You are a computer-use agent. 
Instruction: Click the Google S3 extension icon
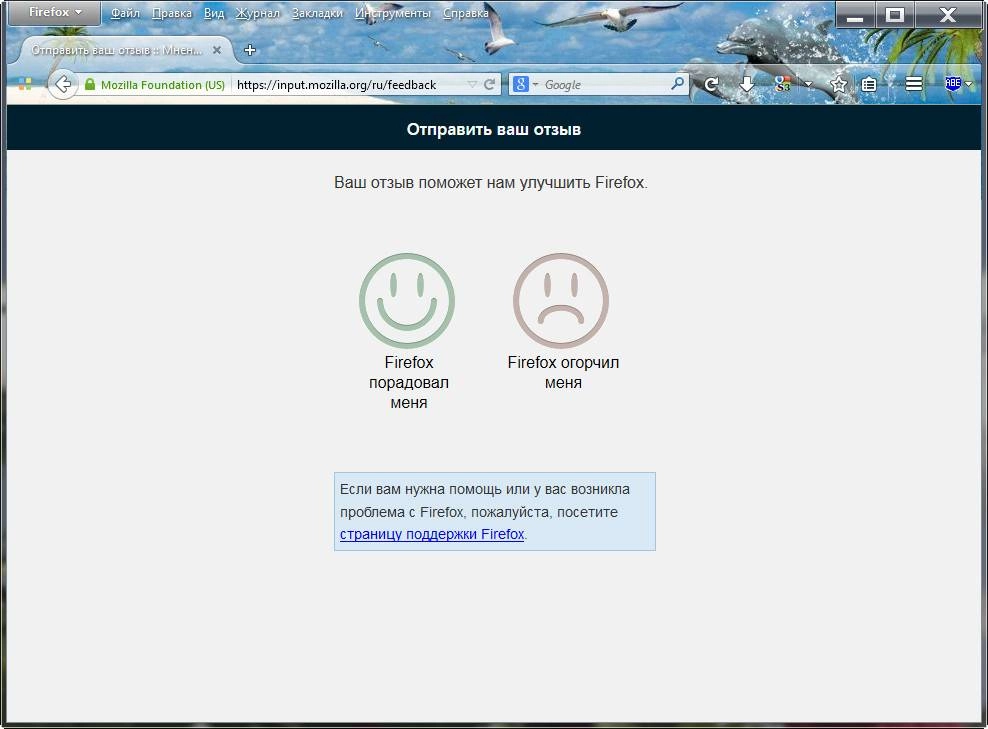(783, 84)
